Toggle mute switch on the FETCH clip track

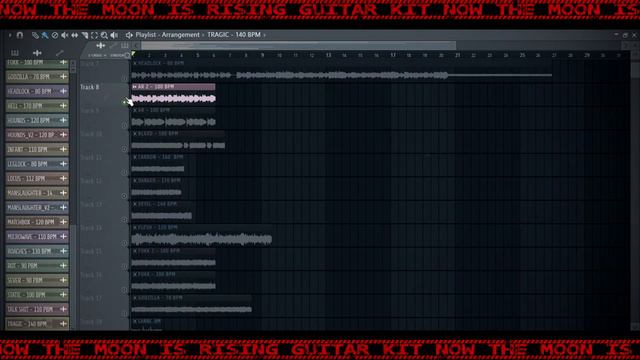tap(124, 243)
